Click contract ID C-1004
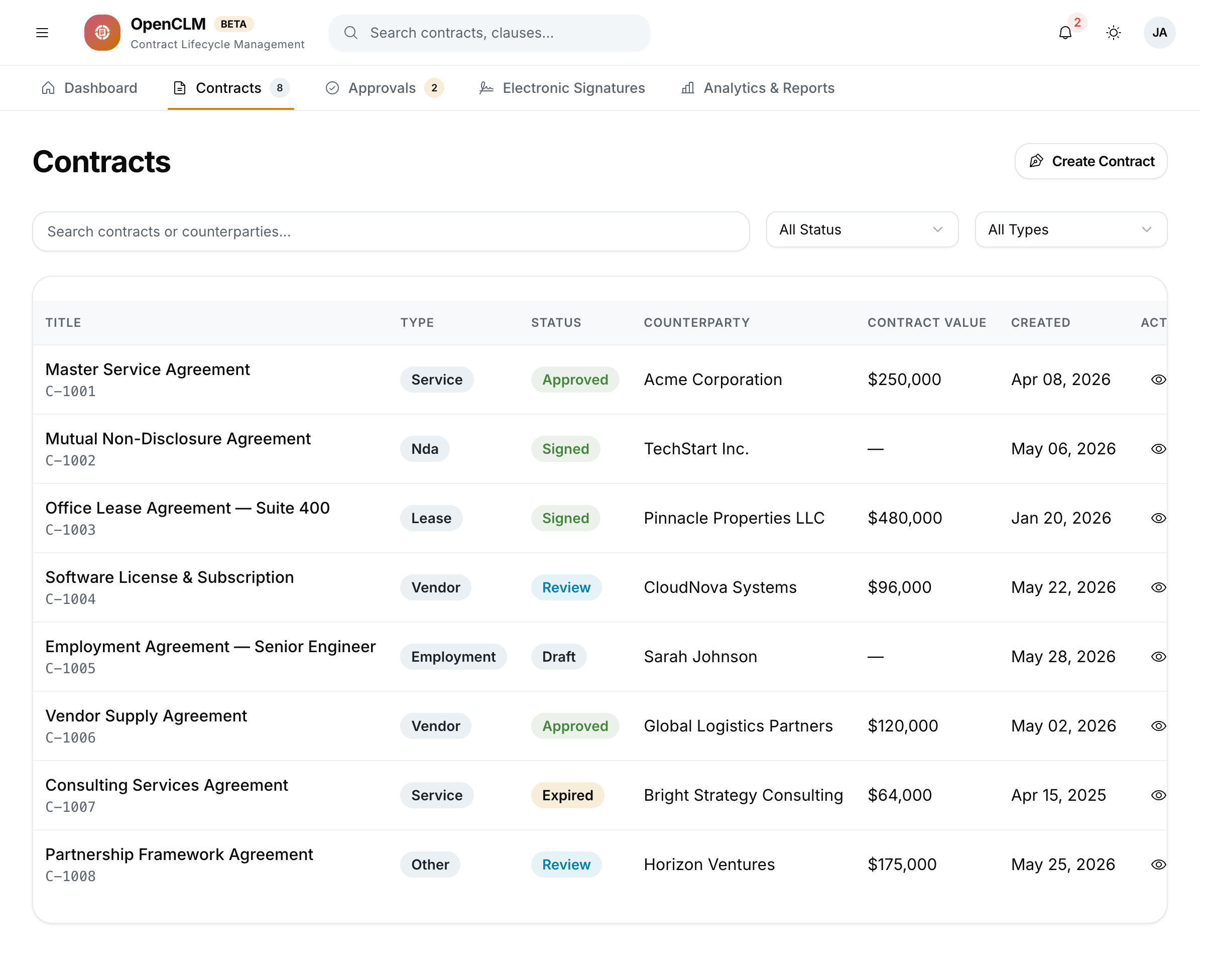This screenshot has height=980, width=1210. [71, 599]
